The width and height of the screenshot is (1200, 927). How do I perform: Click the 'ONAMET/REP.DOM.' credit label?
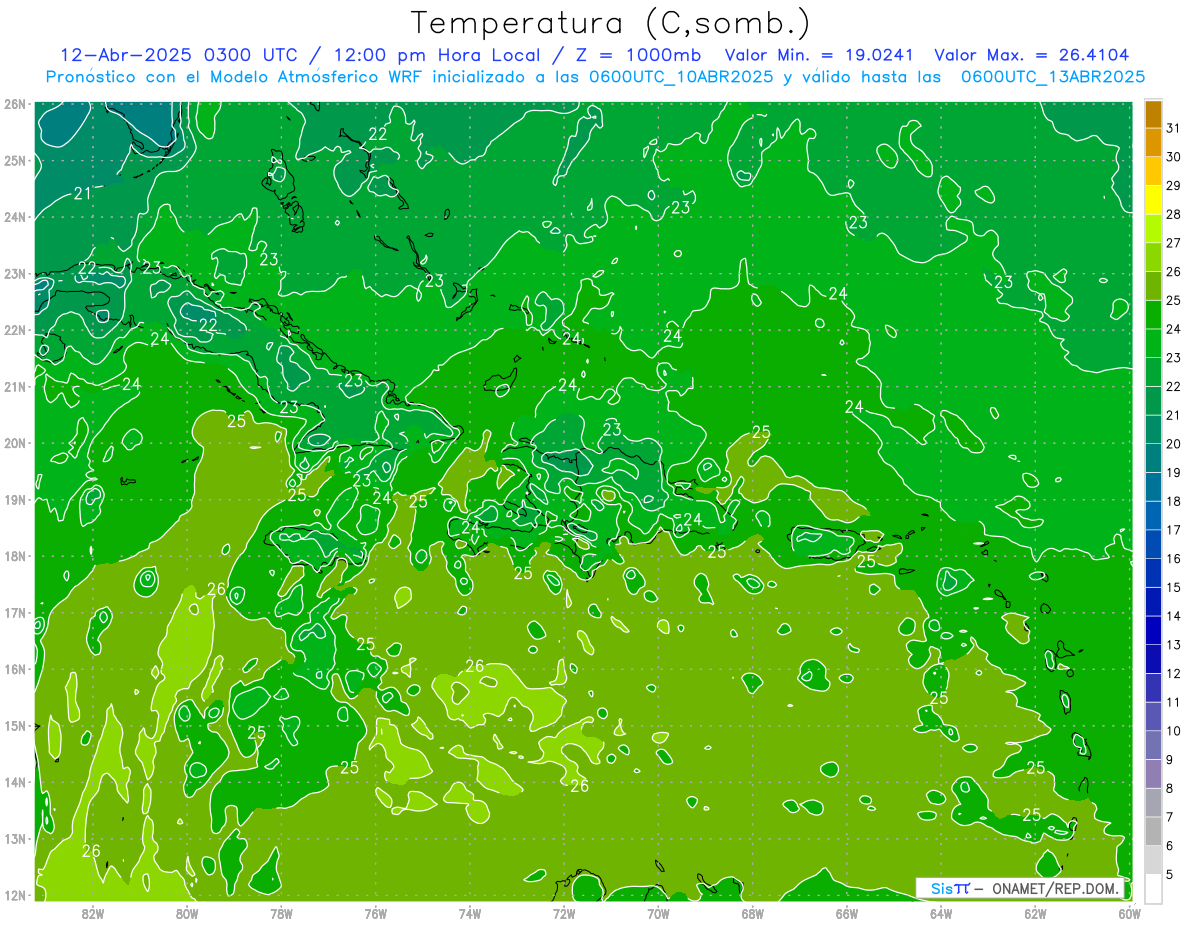[x=1057, y=889]
